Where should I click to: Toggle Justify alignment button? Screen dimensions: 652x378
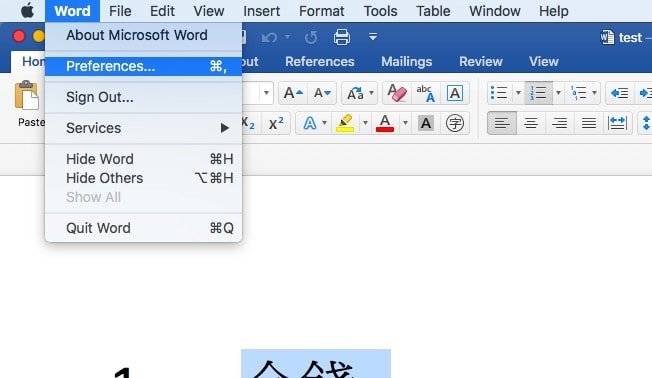point(589,123)
